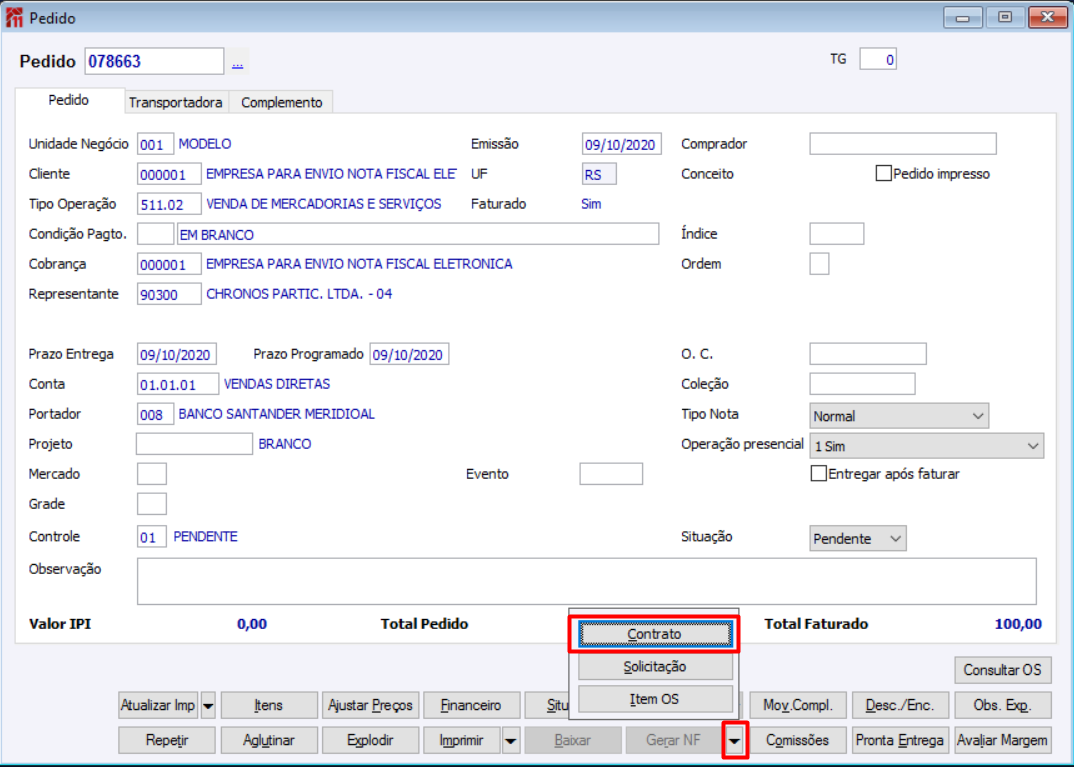
Task: Click the Pronta Entrega button
Action: point(900,740)
